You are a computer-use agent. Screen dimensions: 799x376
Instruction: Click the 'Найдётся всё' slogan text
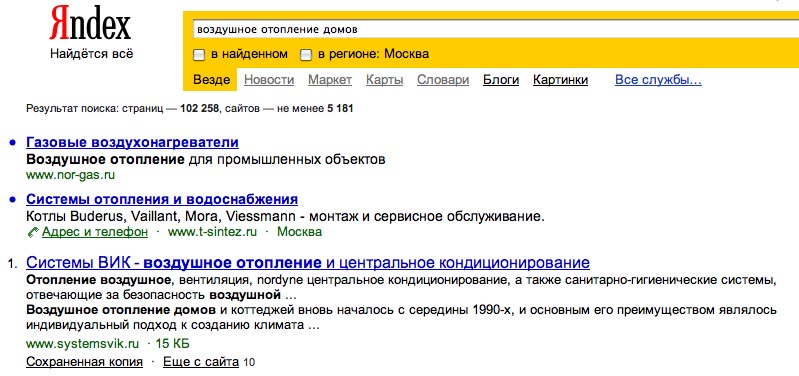[92, 53]
